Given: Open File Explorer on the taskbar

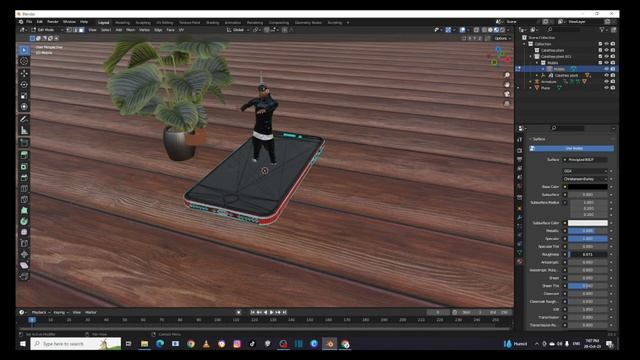Looking at the screenshot, I should (144, 344).
